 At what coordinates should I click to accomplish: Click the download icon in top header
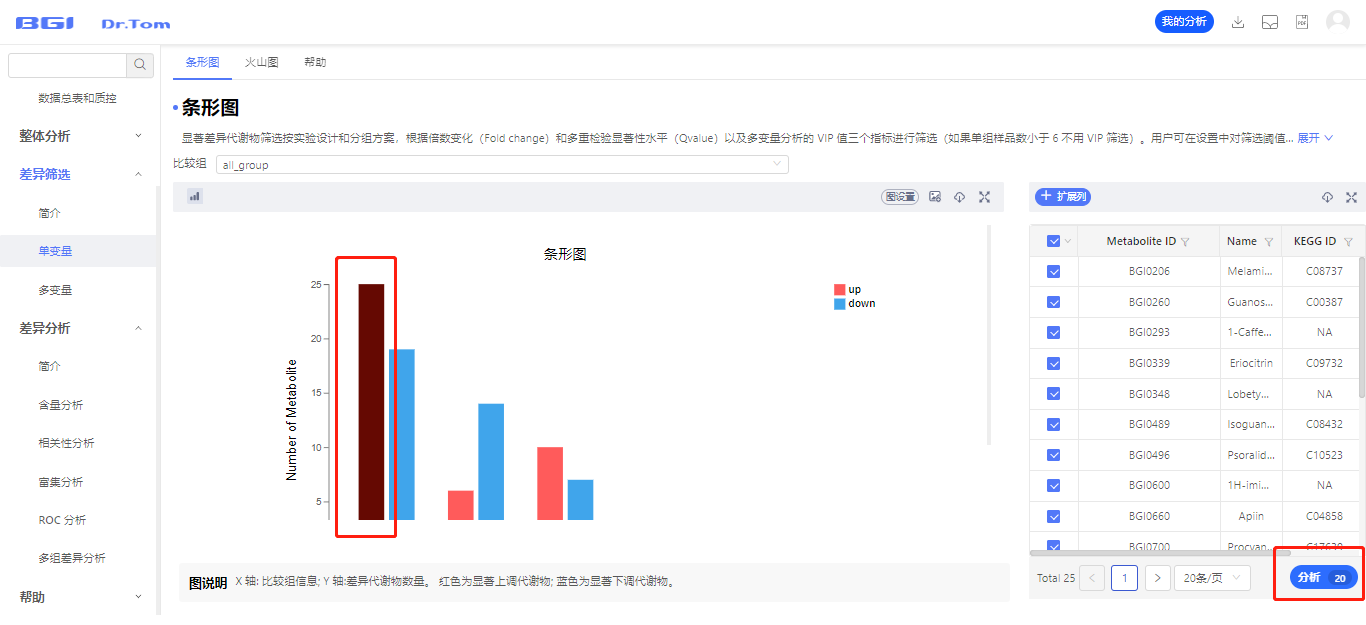coord(1238,22)
